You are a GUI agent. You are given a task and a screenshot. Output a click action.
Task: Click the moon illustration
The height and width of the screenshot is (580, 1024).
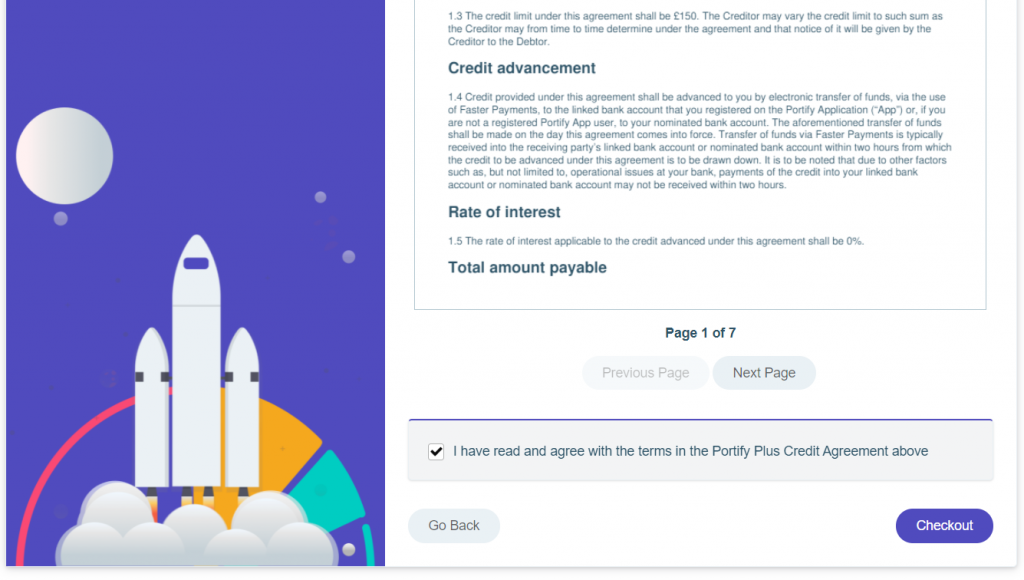click(64, 156)
